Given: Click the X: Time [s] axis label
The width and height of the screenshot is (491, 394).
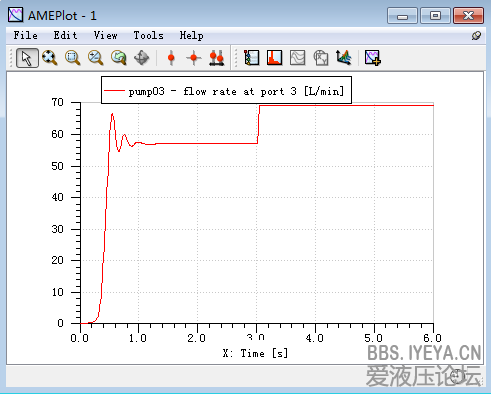Looking at the screenshot, I should click(x=255, y=353).
